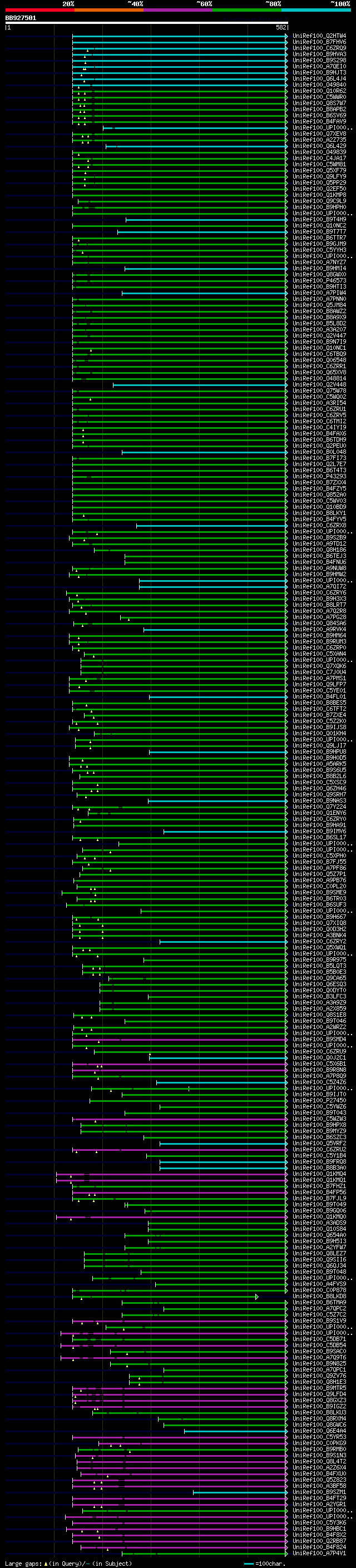The height and width of the screenshot is (1568, 356).
Task: Open hit UniRef100_B7FHV6
Action: point(319,42)
